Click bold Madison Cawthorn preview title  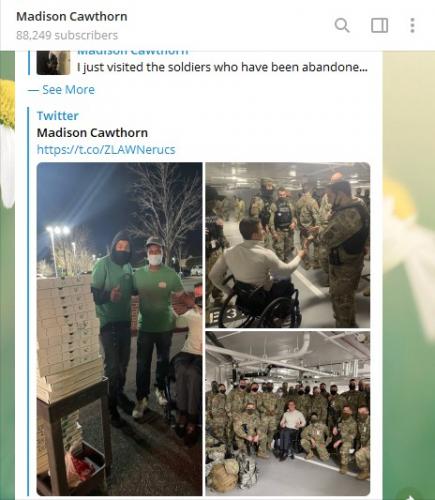pos(92,133)
